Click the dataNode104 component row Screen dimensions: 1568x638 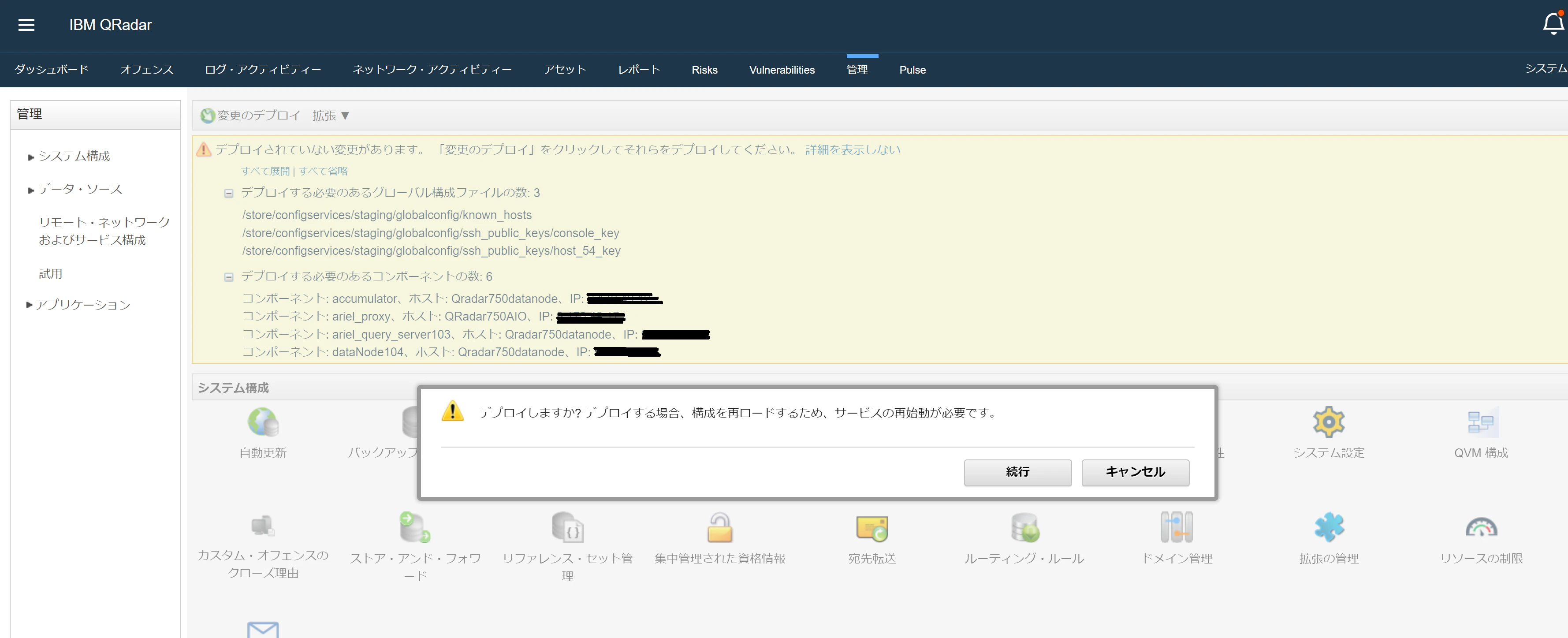(452, 351)
